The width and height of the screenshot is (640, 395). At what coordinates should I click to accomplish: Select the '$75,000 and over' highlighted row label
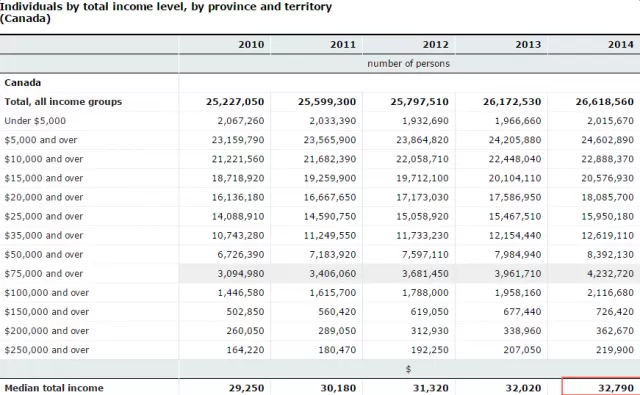[x=44, y=273]
